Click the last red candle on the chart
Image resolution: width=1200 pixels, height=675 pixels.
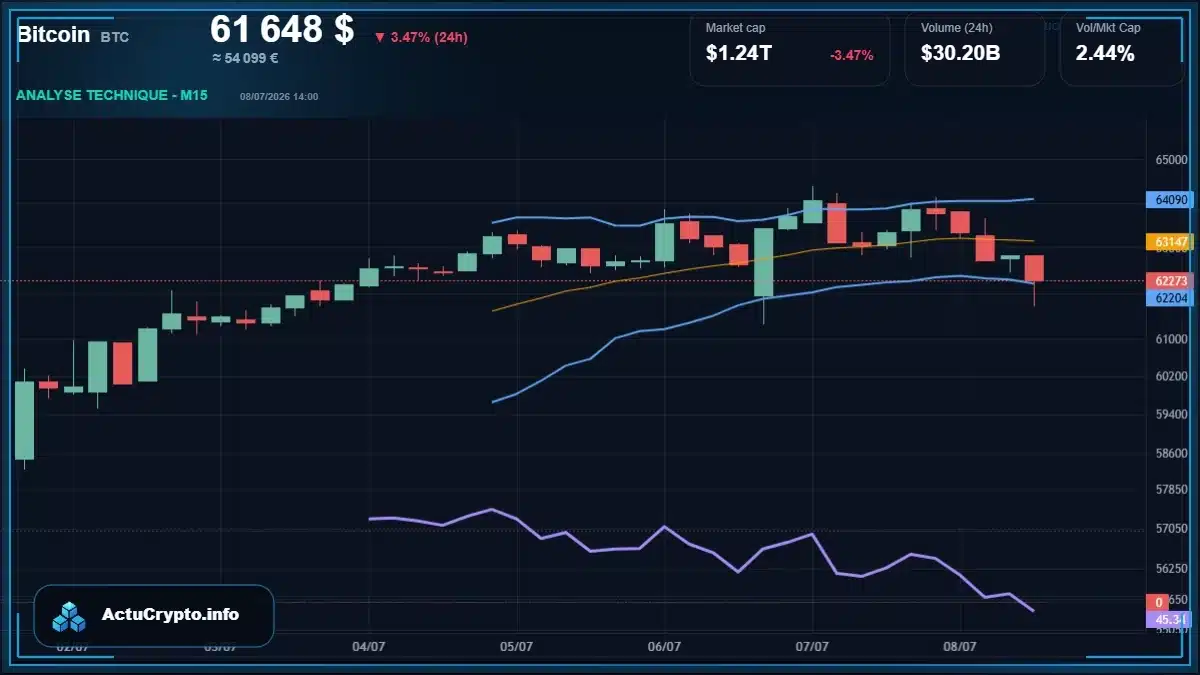tap(1034, 268)
